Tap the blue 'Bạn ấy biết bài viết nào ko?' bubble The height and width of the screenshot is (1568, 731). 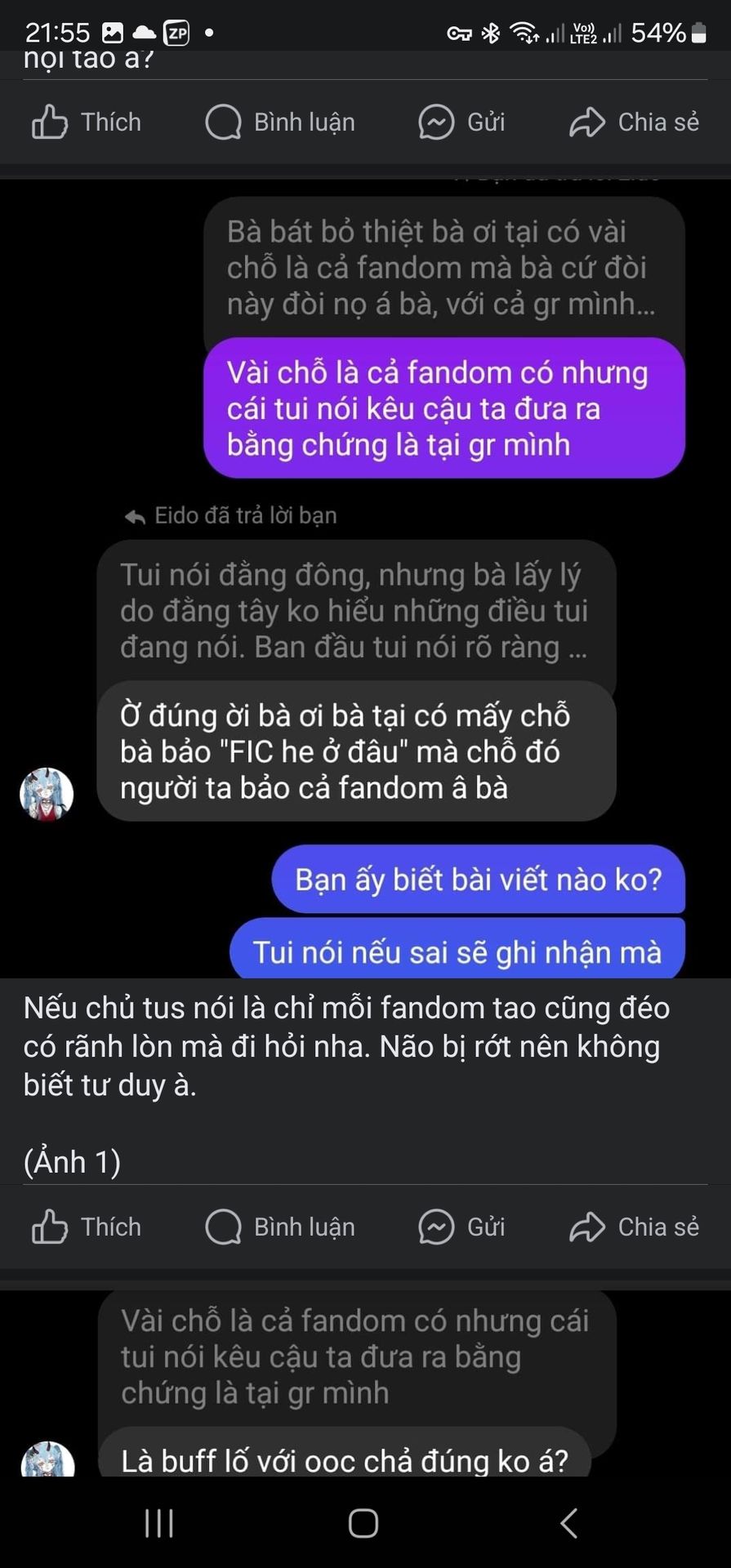479,880
